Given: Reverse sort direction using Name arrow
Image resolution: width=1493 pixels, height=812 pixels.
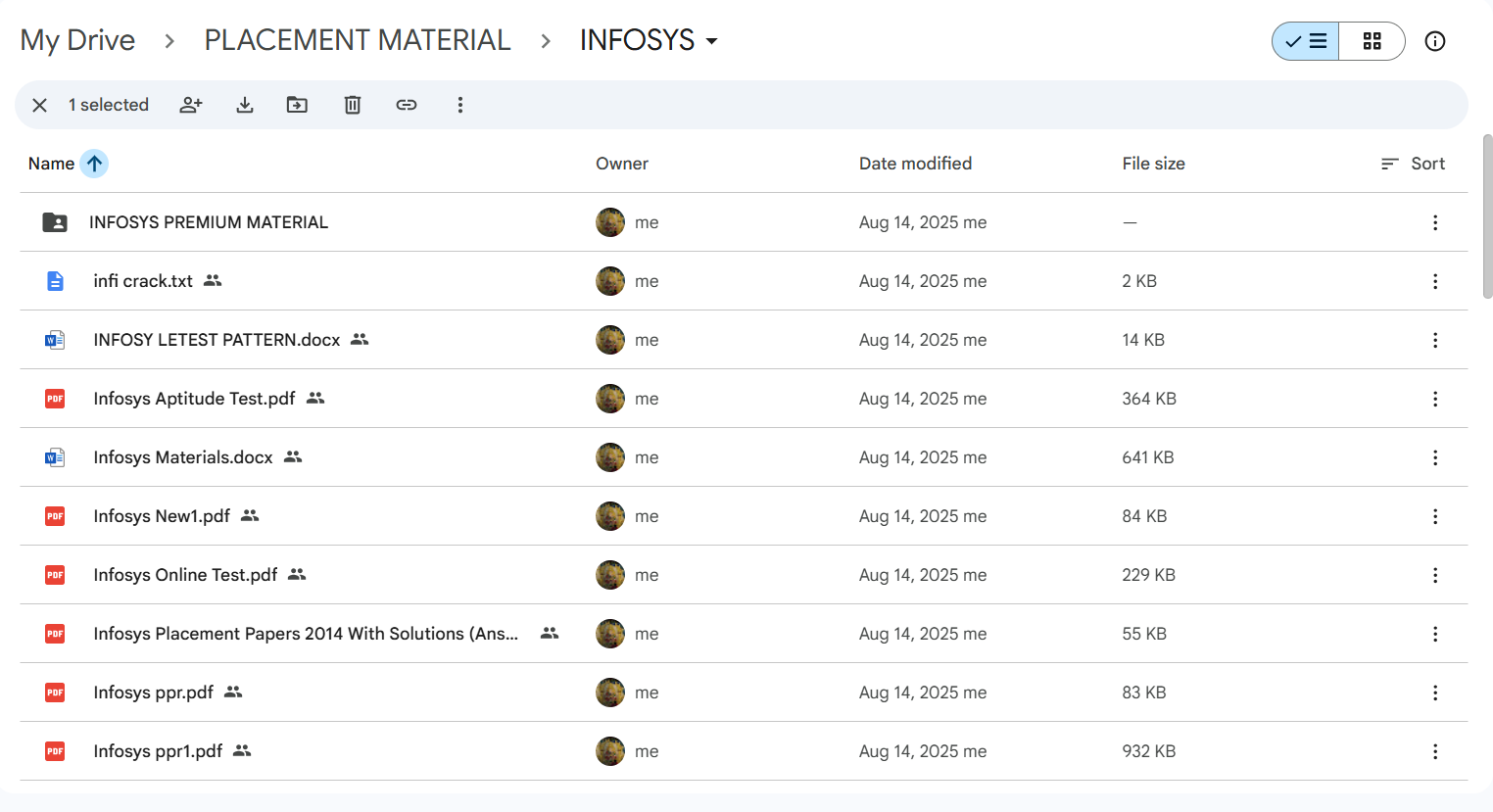Looking at the screenshot, I should [94, 164].
